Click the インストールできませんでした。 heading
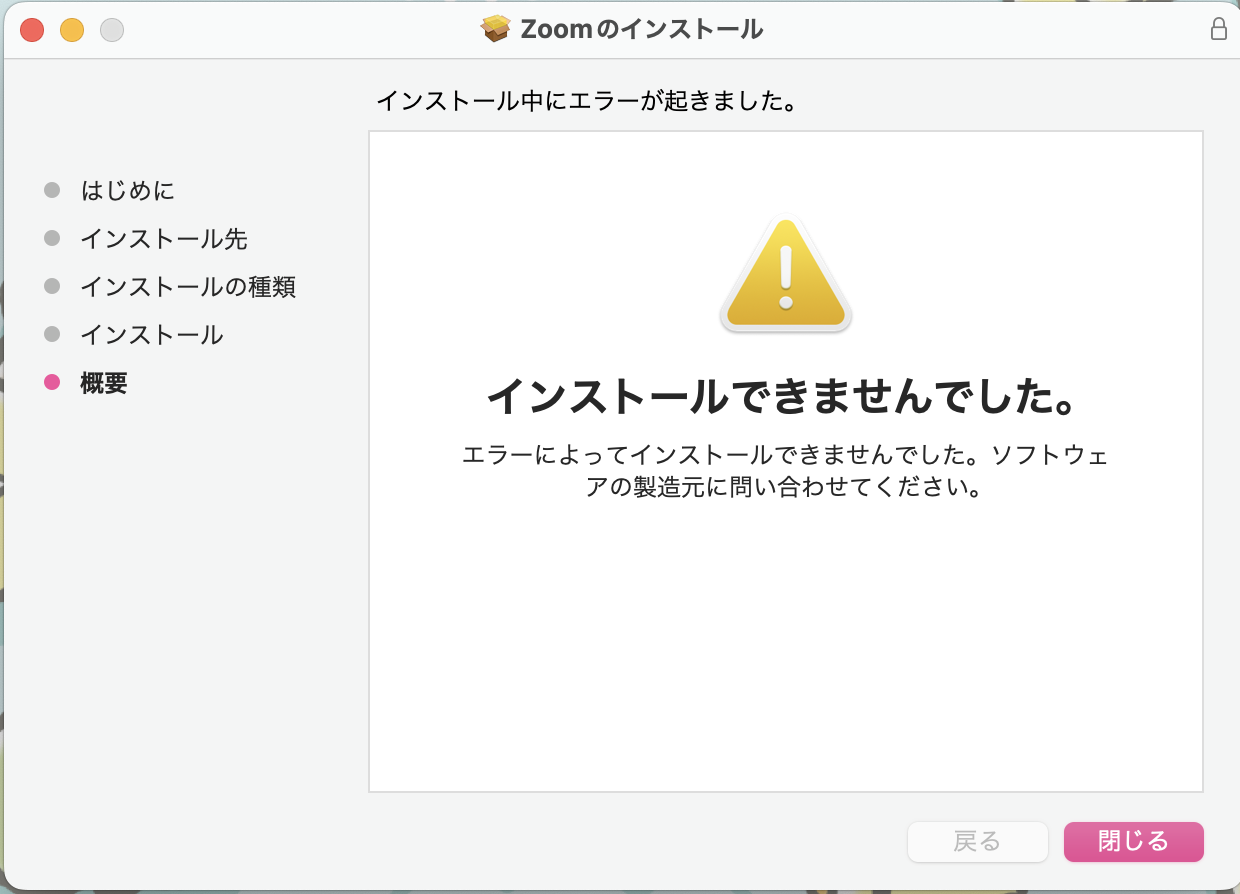 tap(786, 397)
